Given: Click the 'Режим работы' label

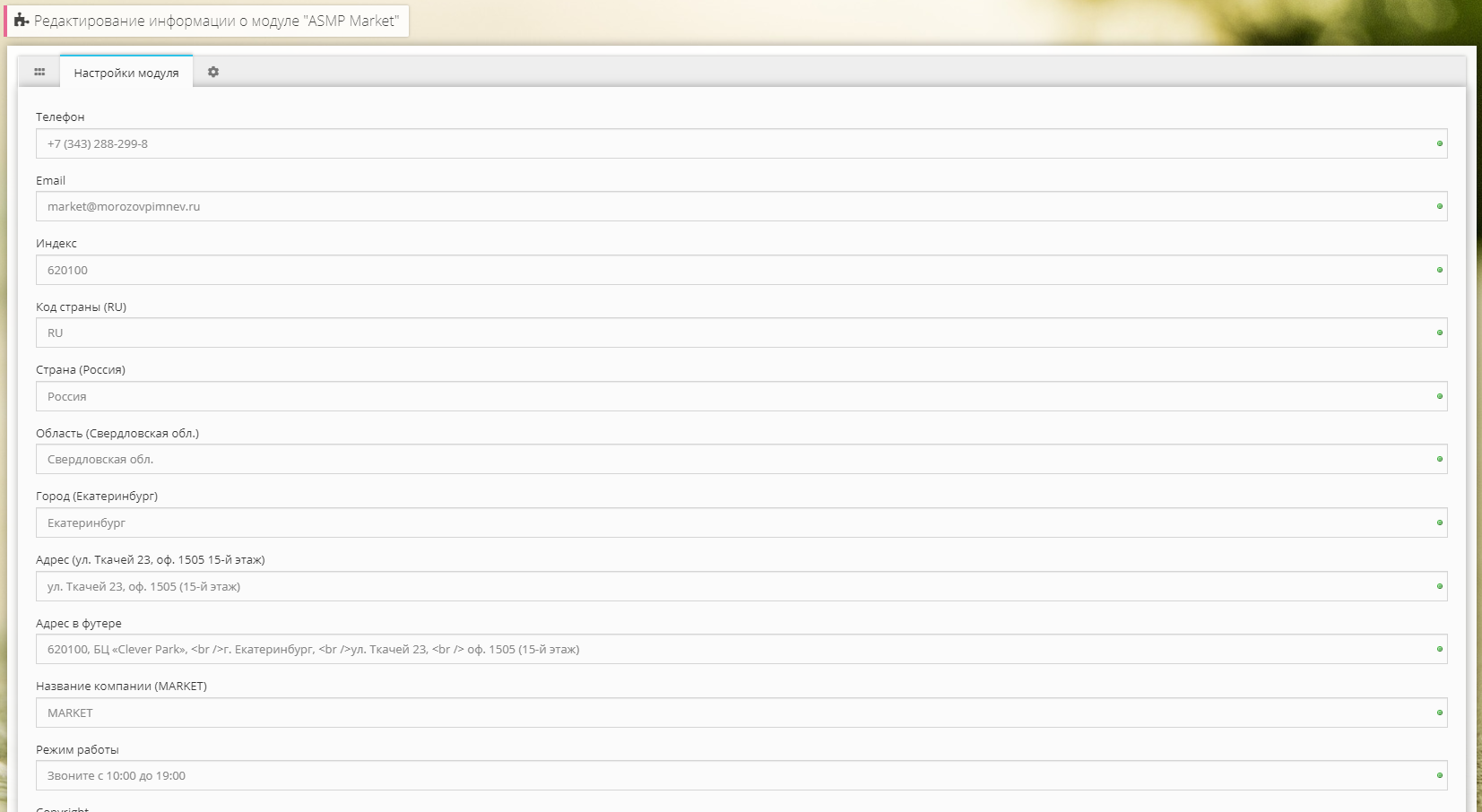Looking at the screenshot, I should (77, 750).
